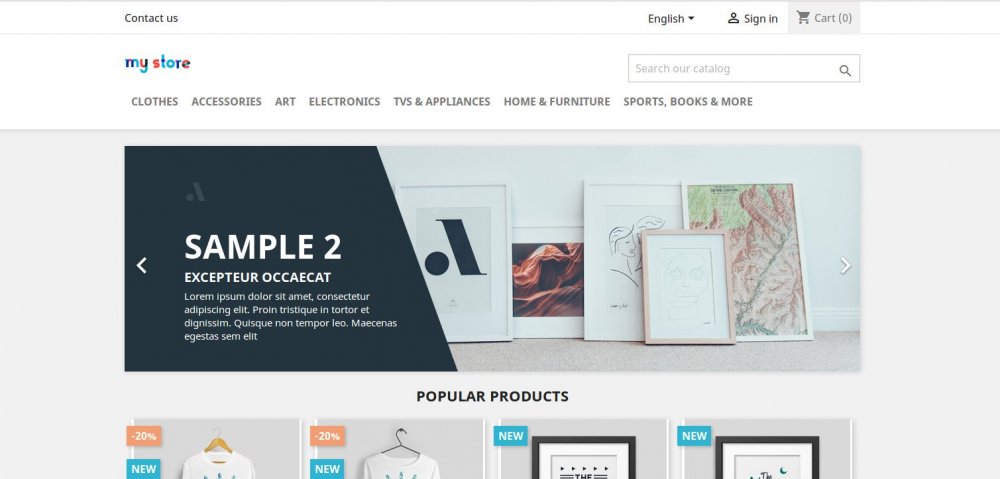The image size is (1000, 479).
Task: Click the -20% discount badge on first product
Action: tap(144, 436)
